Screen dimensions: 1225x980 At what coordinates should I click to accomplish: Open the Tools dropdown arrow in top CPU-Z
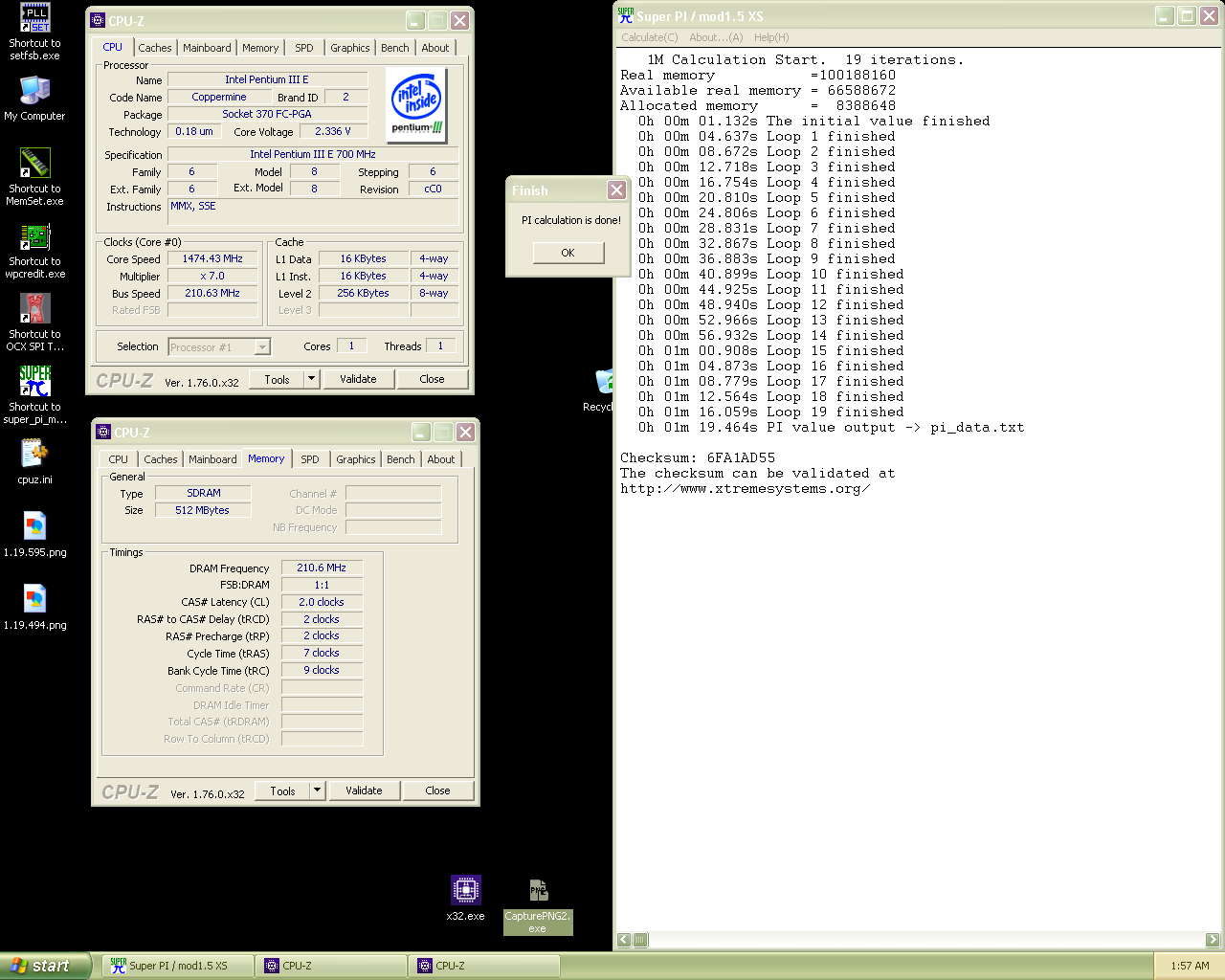click(311, 379)
